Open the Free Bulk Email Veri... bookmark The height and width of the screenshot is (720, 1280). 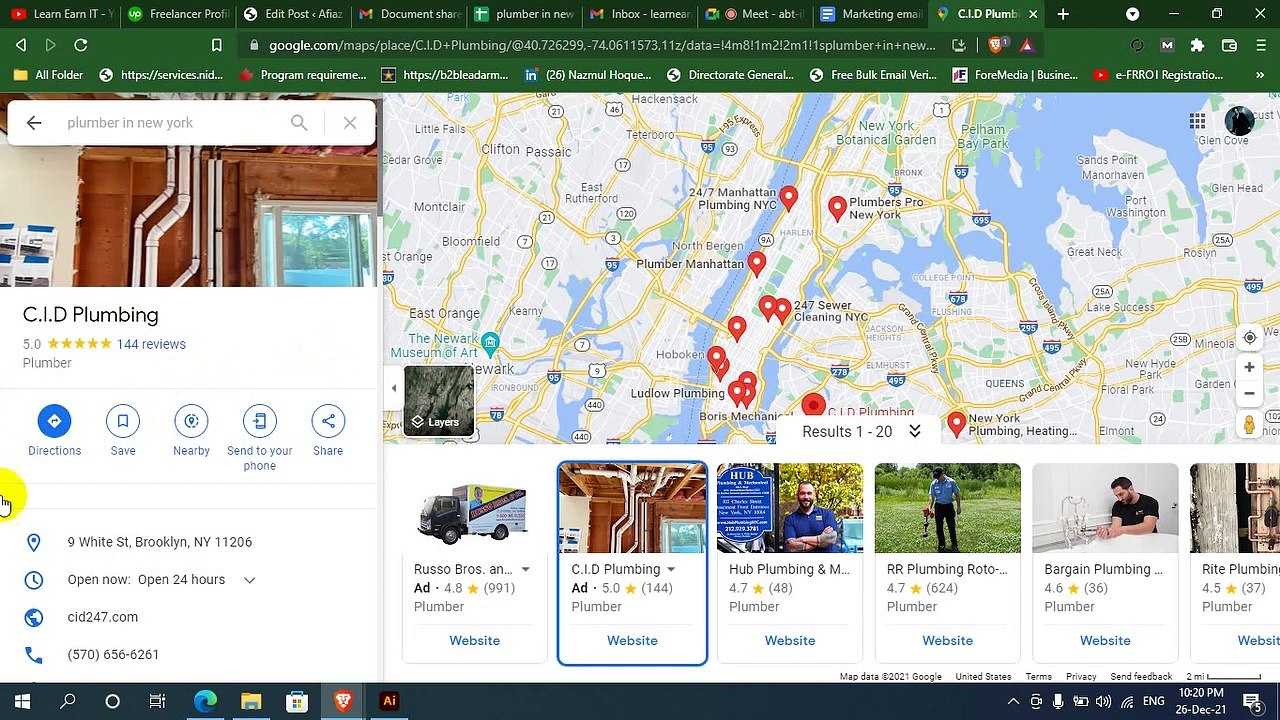click(873, 75)
